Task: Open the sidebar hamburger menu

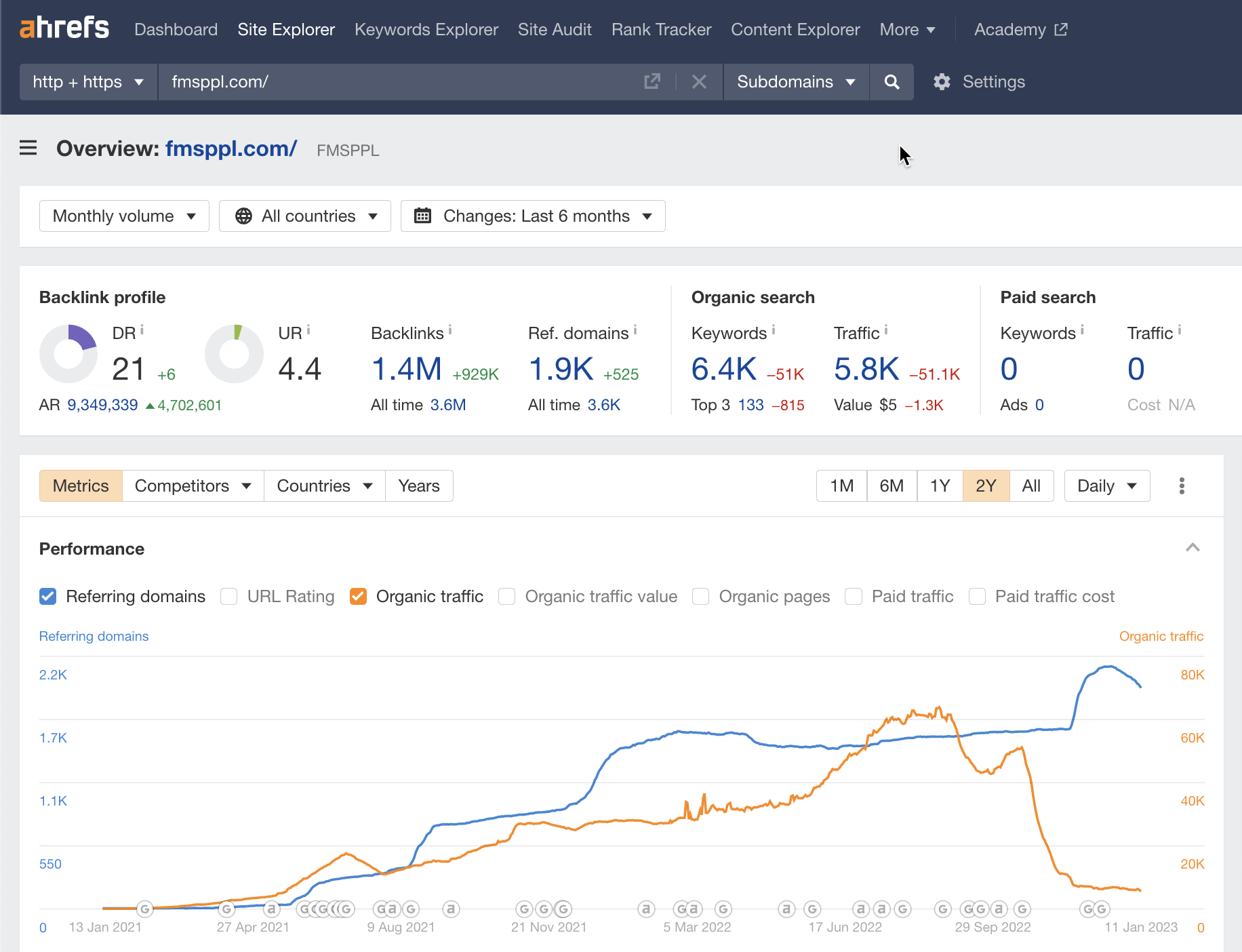Action: coord(28,148)
